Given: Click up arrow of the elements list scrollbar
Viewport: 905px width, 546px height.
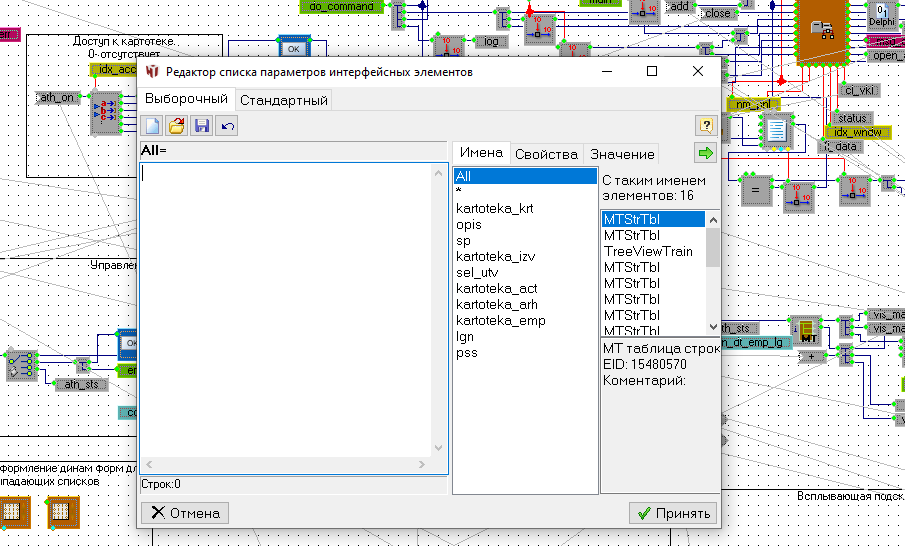Looking at the screenshot, I should pyautogui.click(x=713, y=219).
